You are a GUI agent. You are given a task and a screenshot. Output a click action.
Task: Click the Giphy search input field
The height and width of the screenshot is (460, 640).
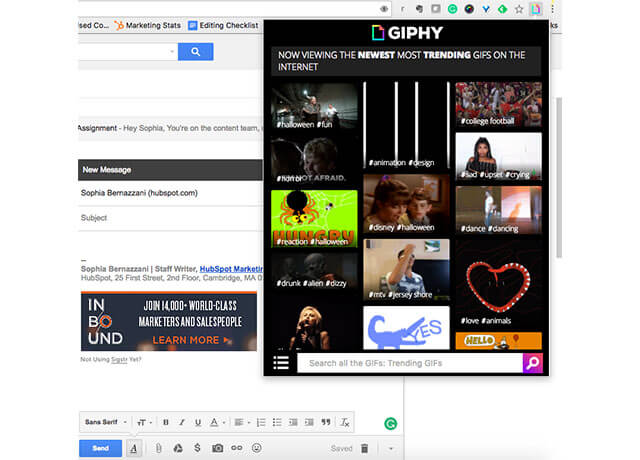pyautogui.click(x=408, y=363)
